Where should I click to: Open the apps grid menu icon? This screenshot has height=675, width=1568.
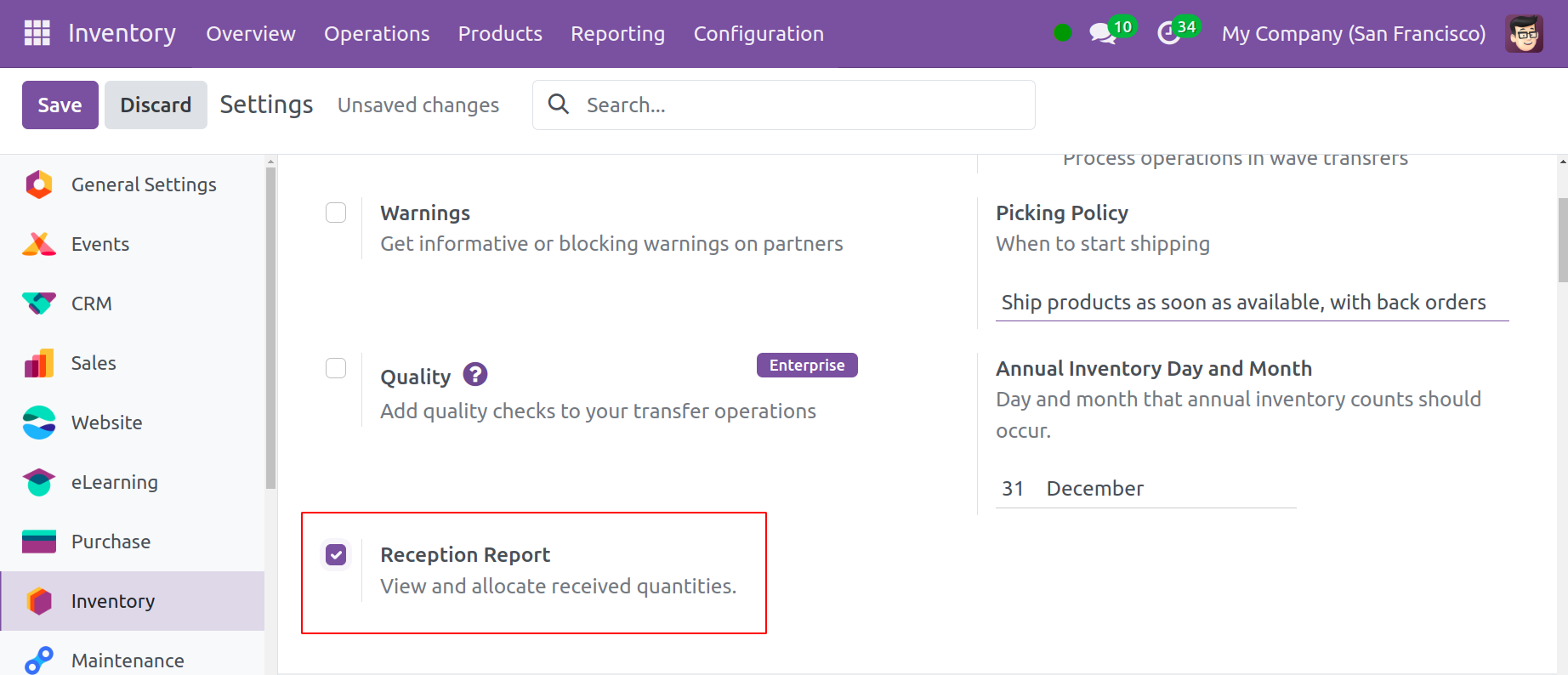(37, 33)
